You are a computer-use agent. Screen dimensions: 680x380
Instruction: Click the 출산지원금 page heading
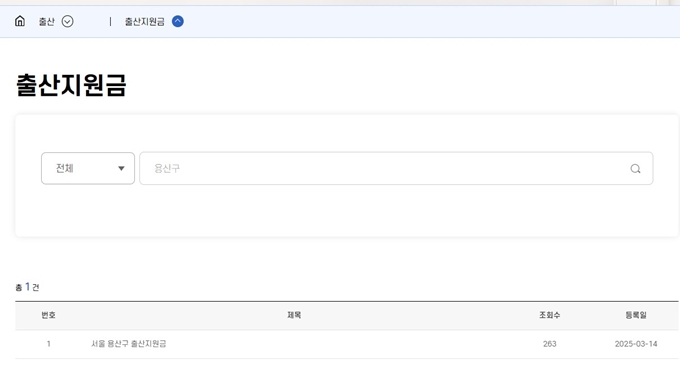pyautogui.click(x=71, y=85)
